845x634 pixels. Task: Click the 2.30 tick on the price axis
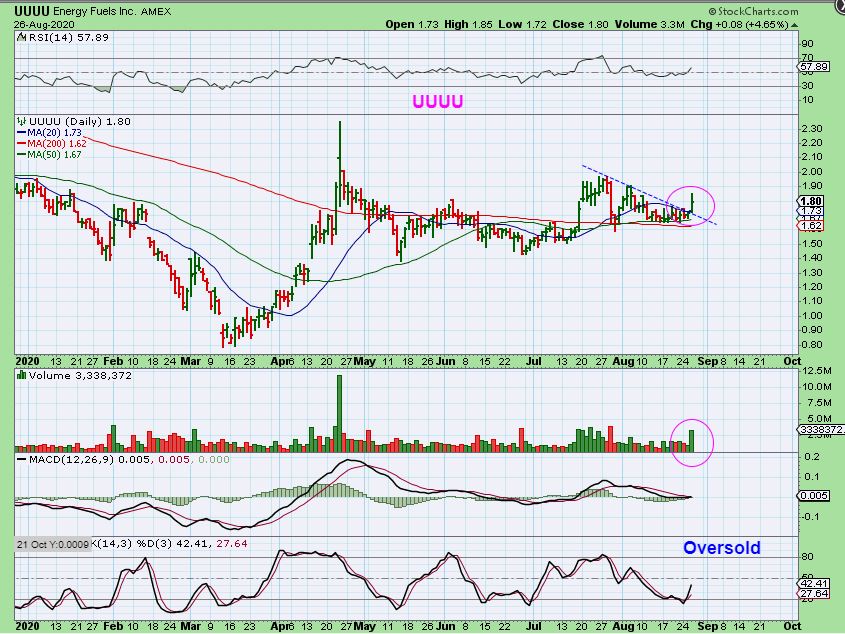coord(813,128)
